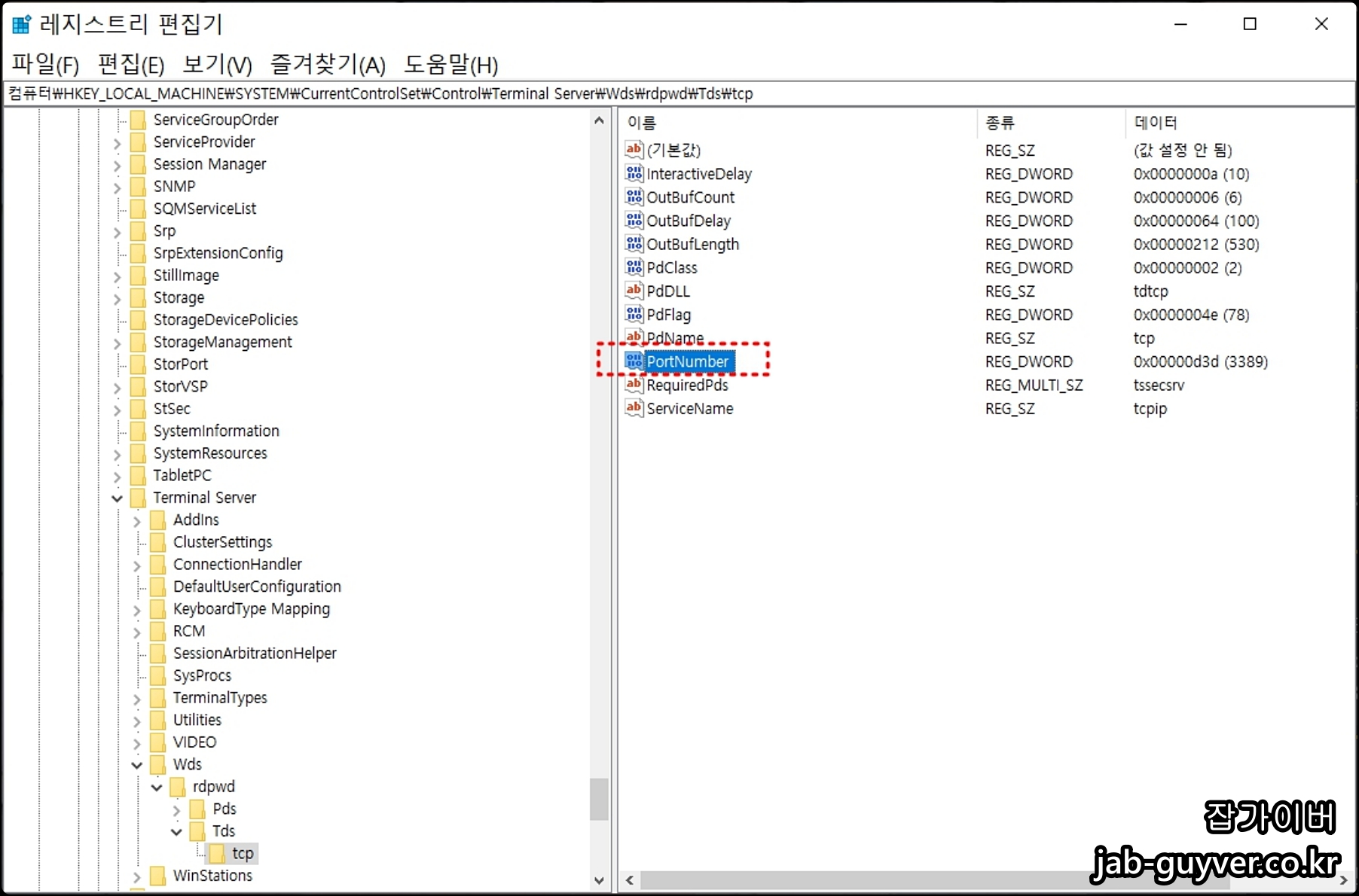1359x896 pixels.
Task: Open the 도움말(H) menu
Action: coord(451,65)
